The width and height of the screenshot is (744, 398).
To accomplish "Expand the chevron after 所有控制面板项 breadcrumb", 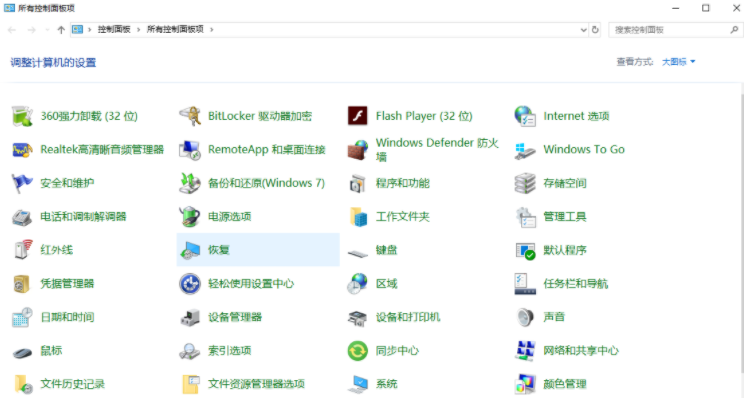I will 212,29.
